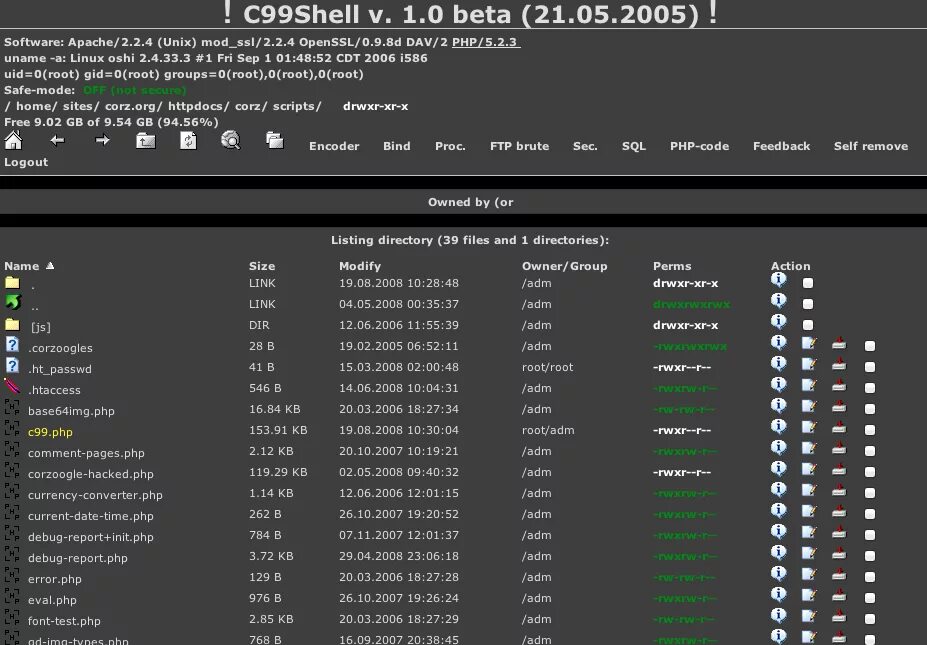This screenshot has height=645, width=927.
Task: Check the box for font-test.php
Action: [870, 619]
